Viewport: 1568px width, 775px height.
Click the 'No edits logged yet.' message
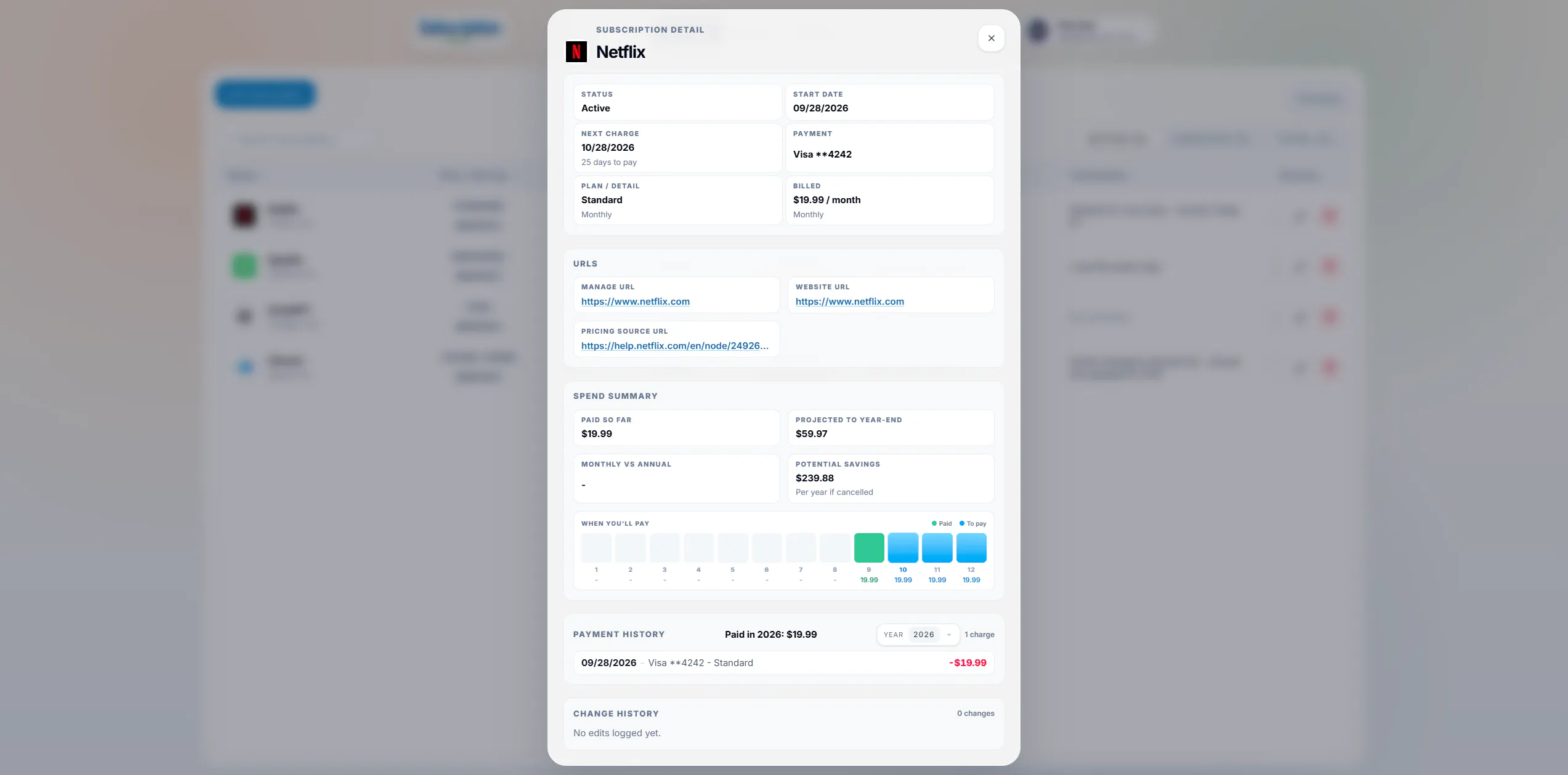[x=616, y=733]
